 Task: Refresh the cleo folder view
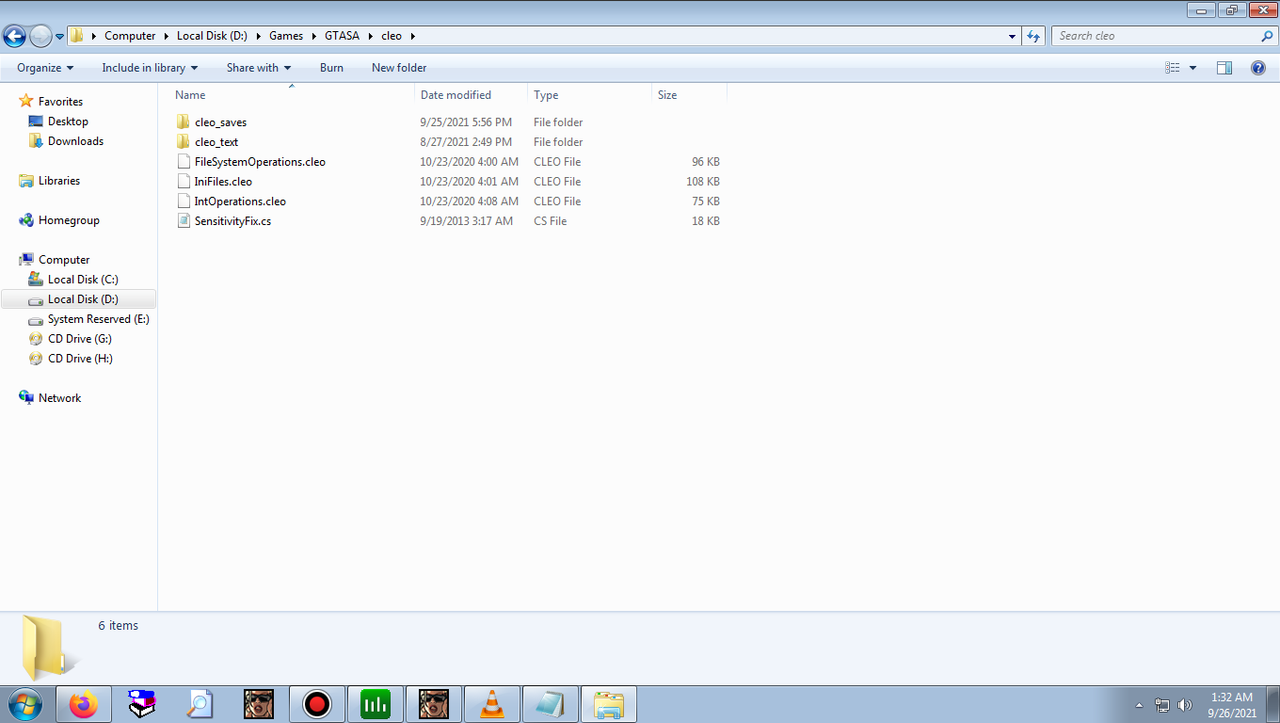[1035, 36]
